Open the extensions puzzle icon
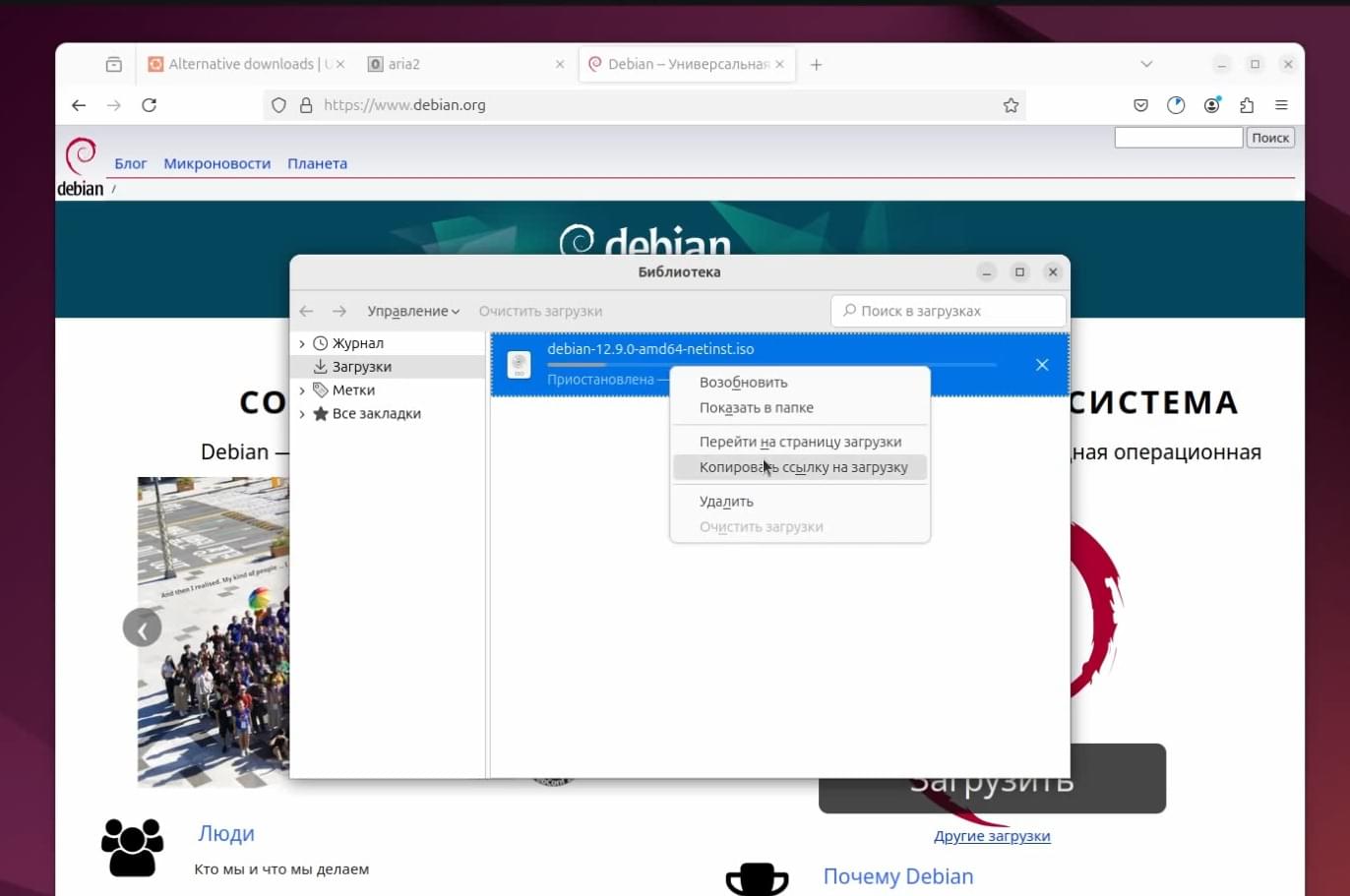The height and width of the screenshot is (896, 1350). click(x=1247, y=105)
